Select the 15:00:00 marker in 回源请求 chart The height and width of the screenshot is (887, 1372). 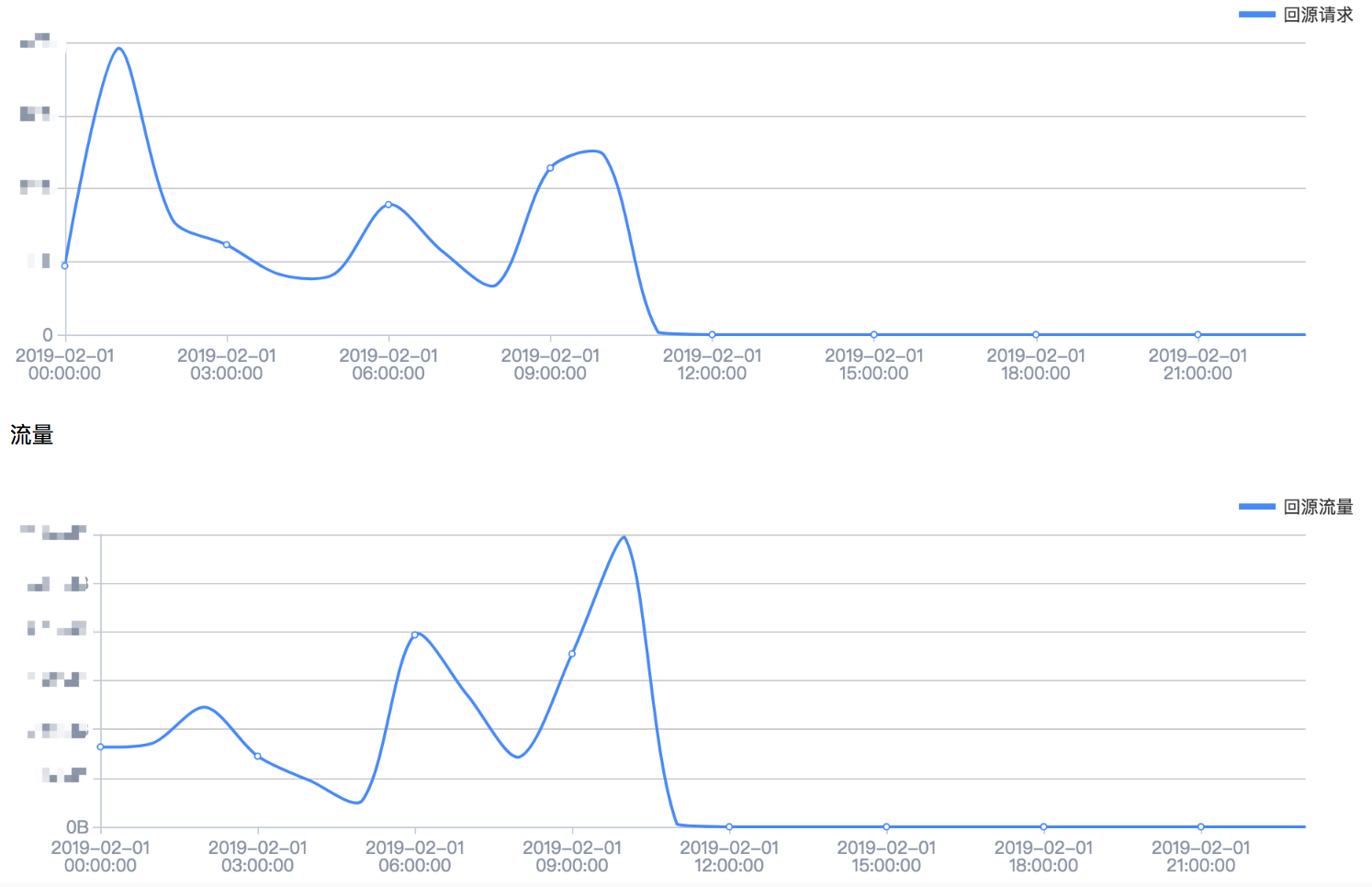pyautogui.click(x=873, y=334)
